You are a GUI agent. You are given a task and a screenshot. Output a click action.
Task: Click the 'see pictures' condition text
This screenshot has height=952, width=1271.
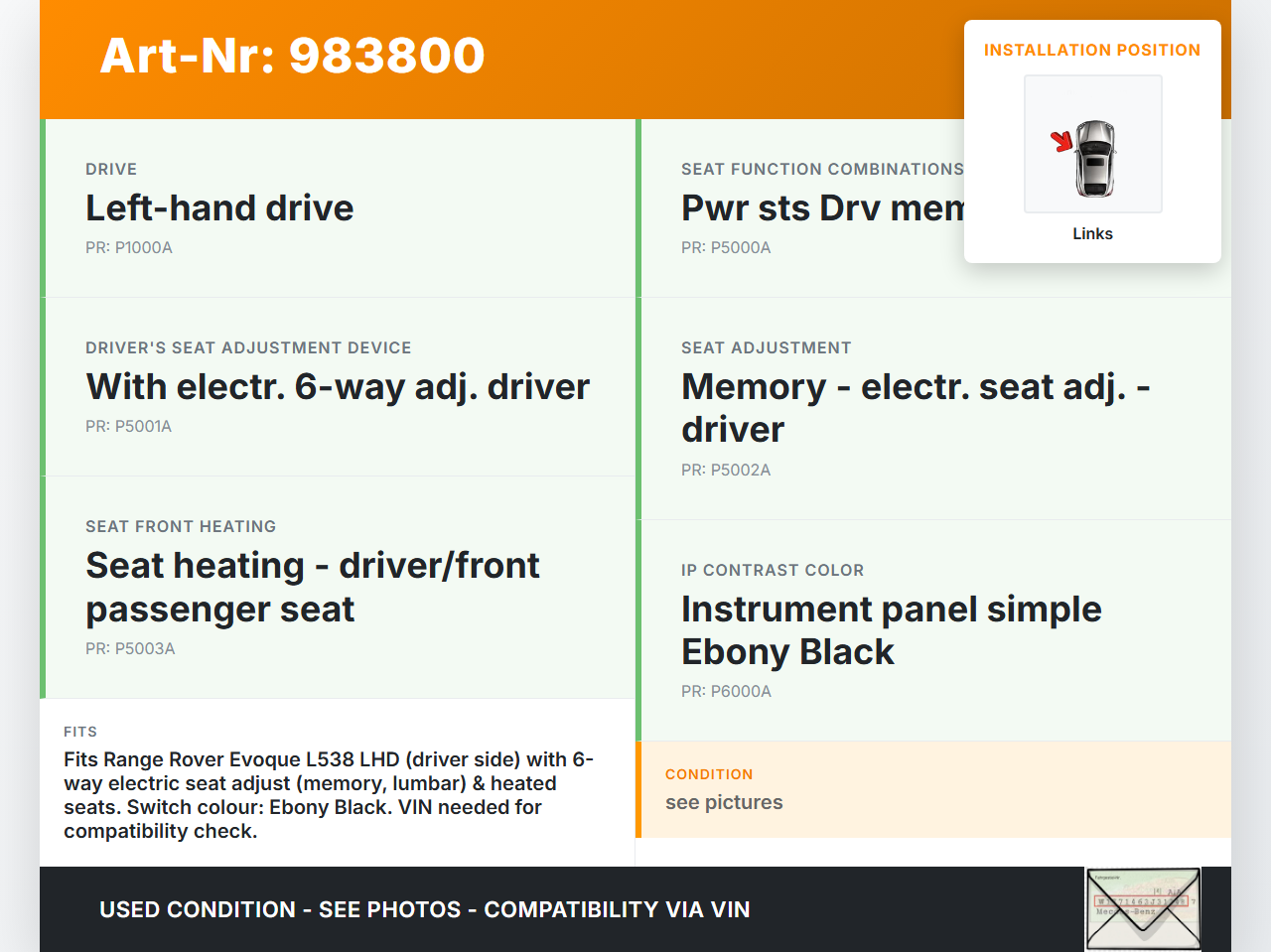(x=724, y=803)
